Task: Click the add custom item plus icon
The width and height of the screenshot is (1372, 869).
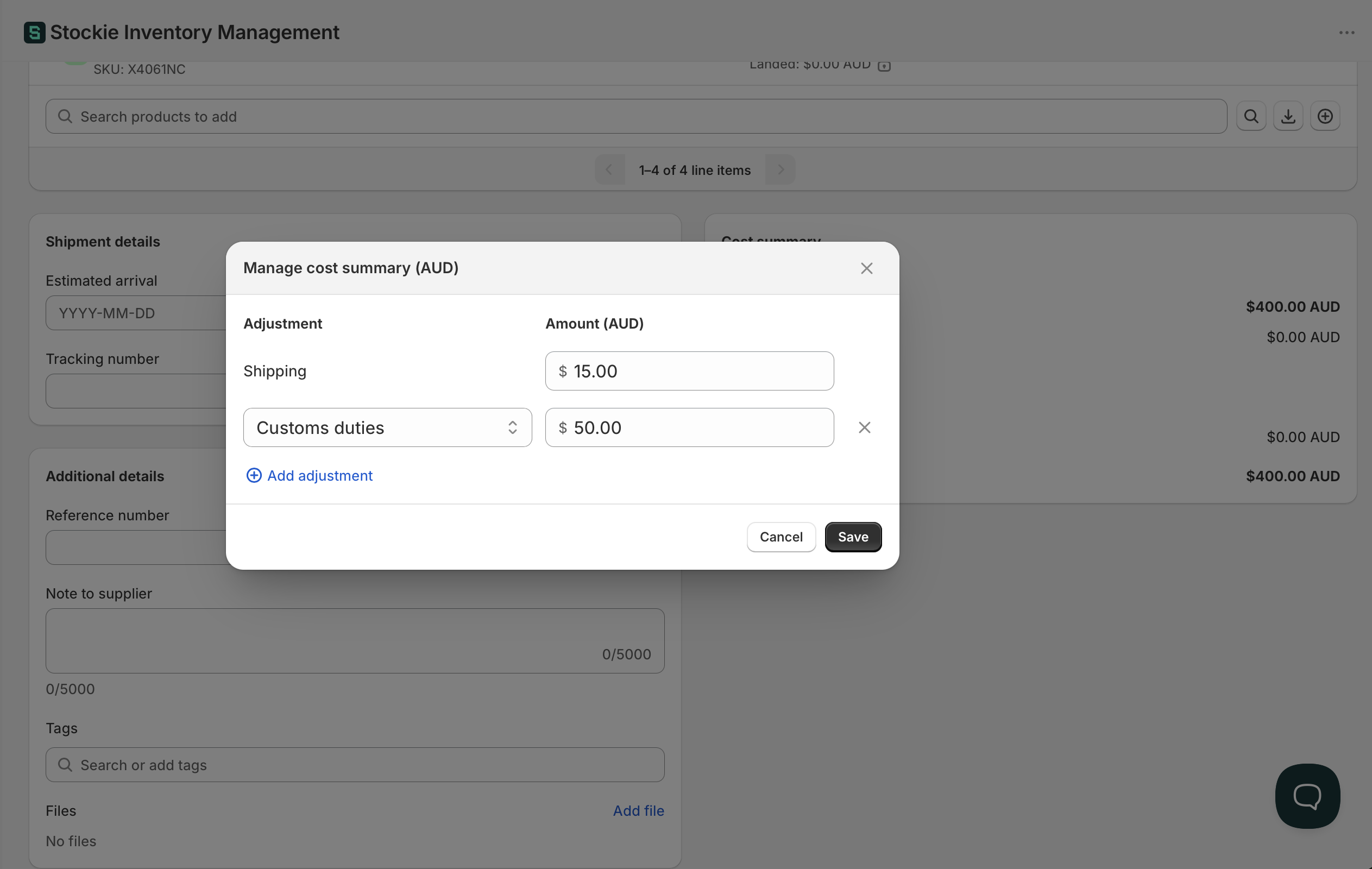Action: point(1325,116)
